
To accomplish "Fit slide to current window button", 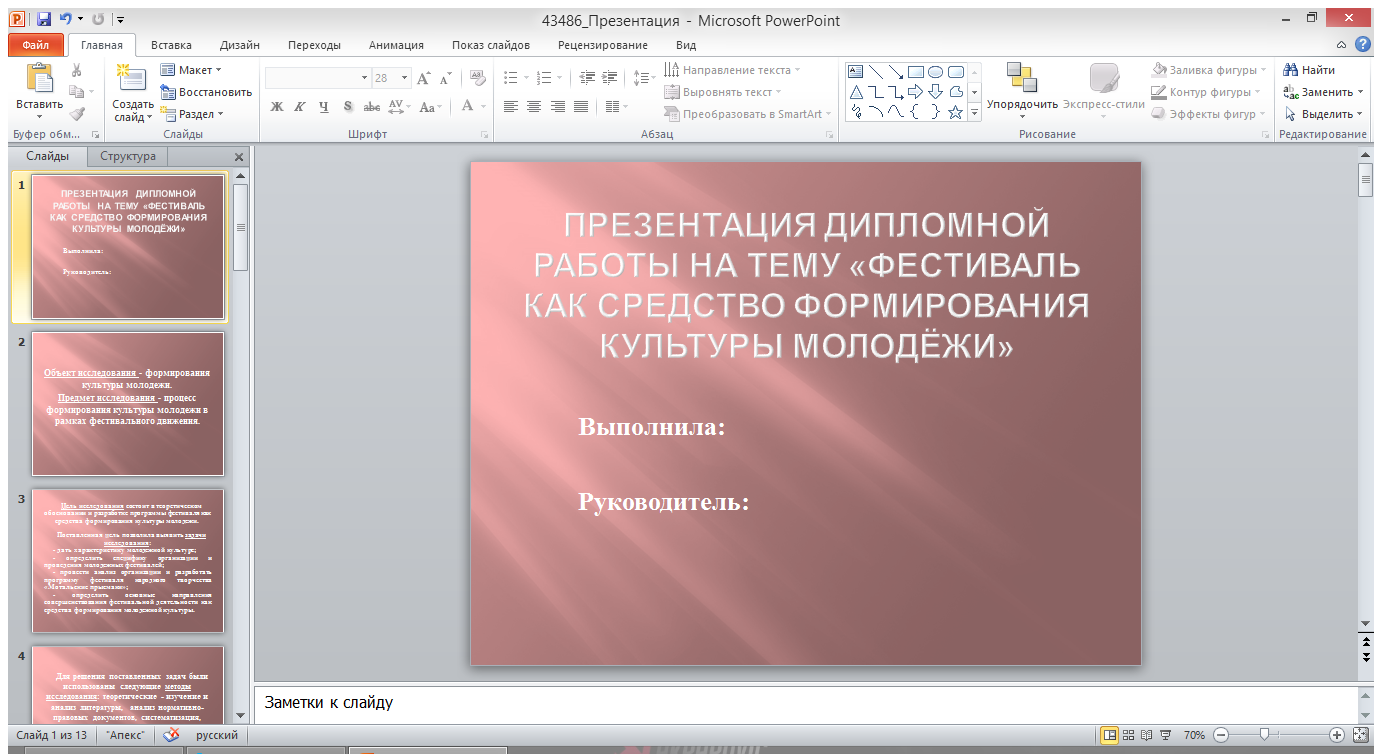I will pyautogui.click(x=1359, y=735).
